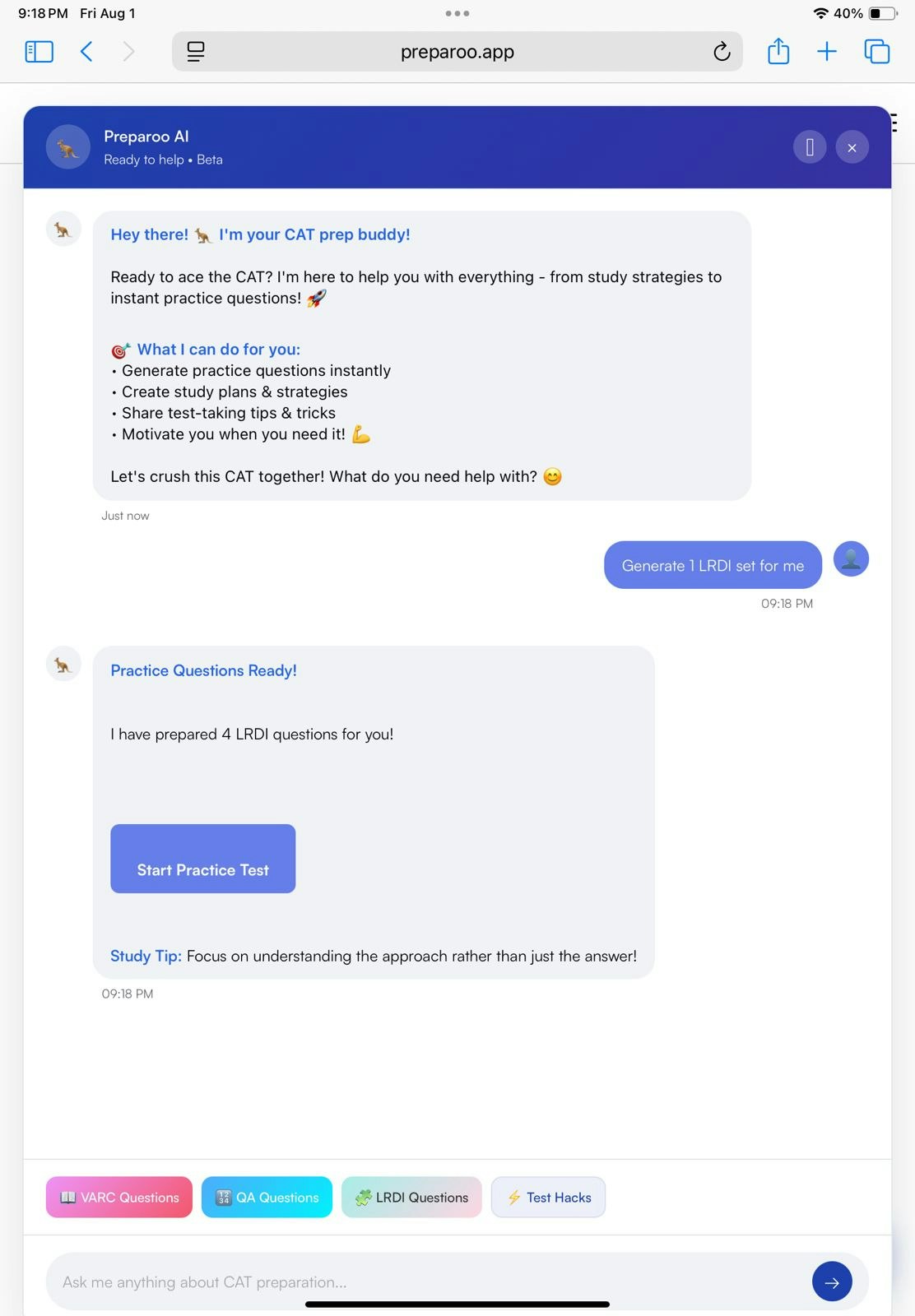Choose the QA Questions quick action

267,1198
